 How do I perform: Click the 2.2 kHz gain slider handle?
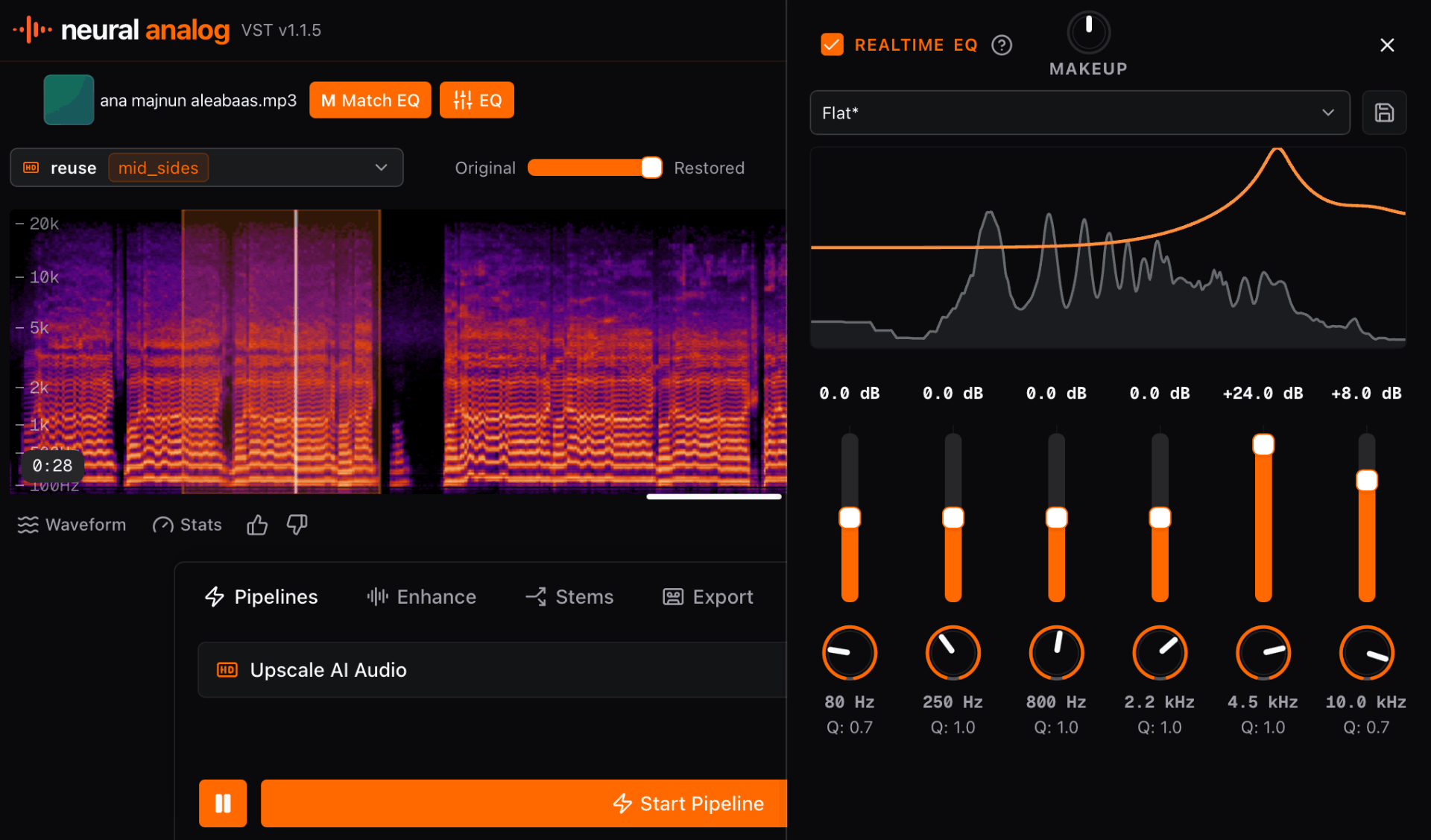click(x=1160, y=517)
